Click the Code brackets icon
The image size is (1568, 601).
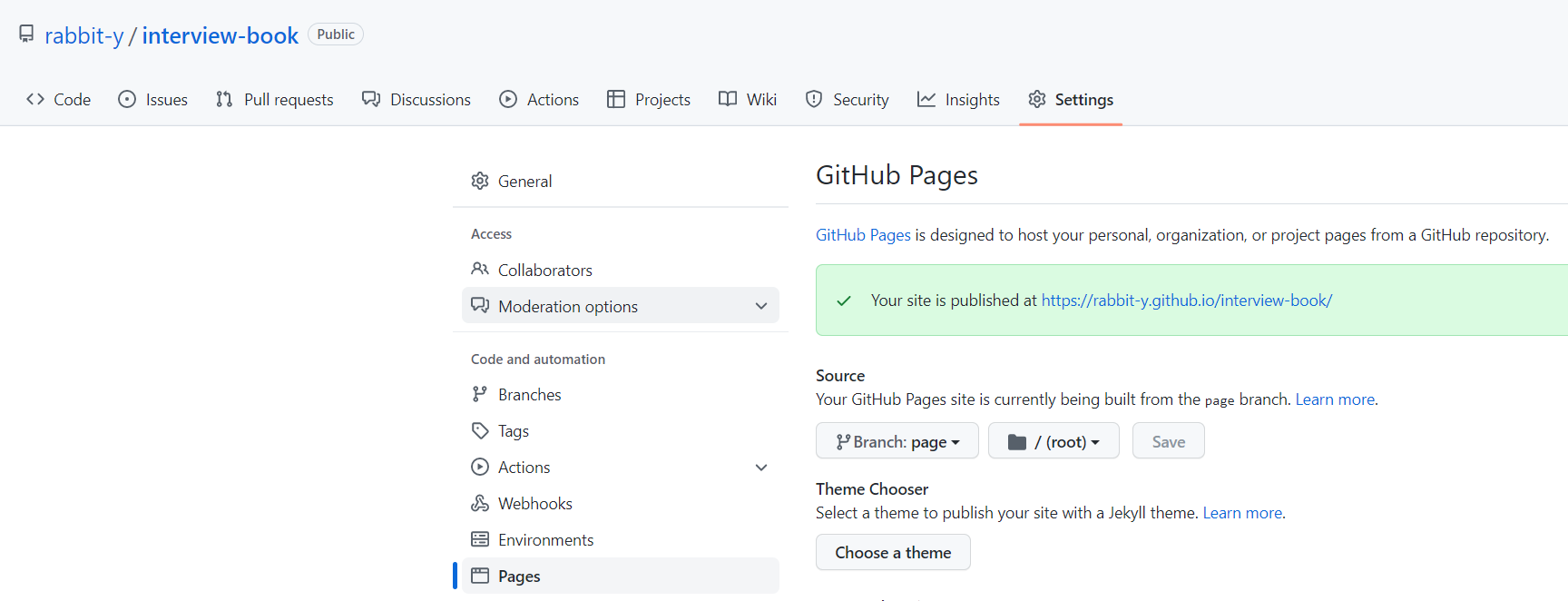[35, 99]
